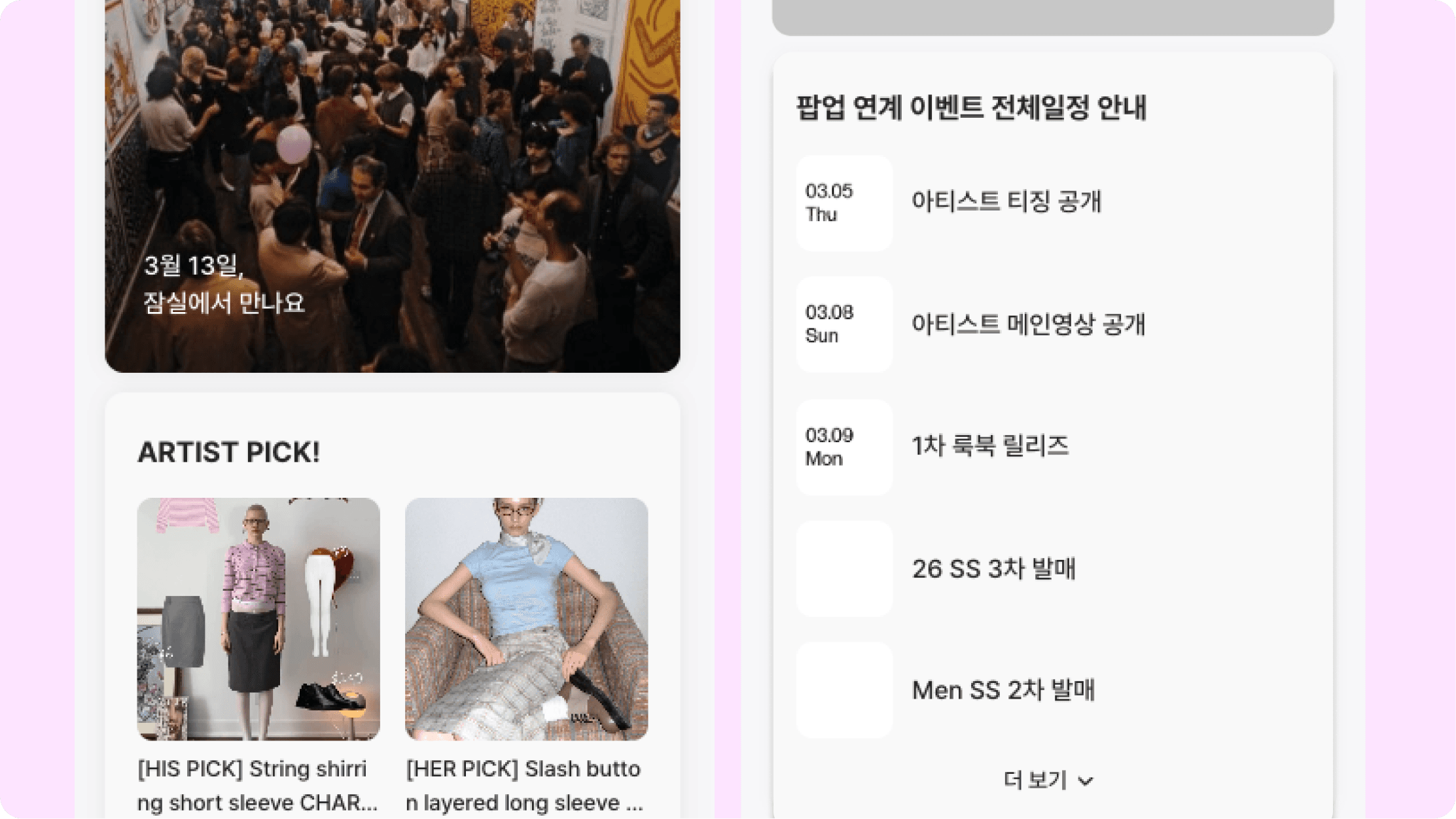Select the 03.09 Mon date tile
This screenshot has height=819, width=1456.
pos(844,447)
